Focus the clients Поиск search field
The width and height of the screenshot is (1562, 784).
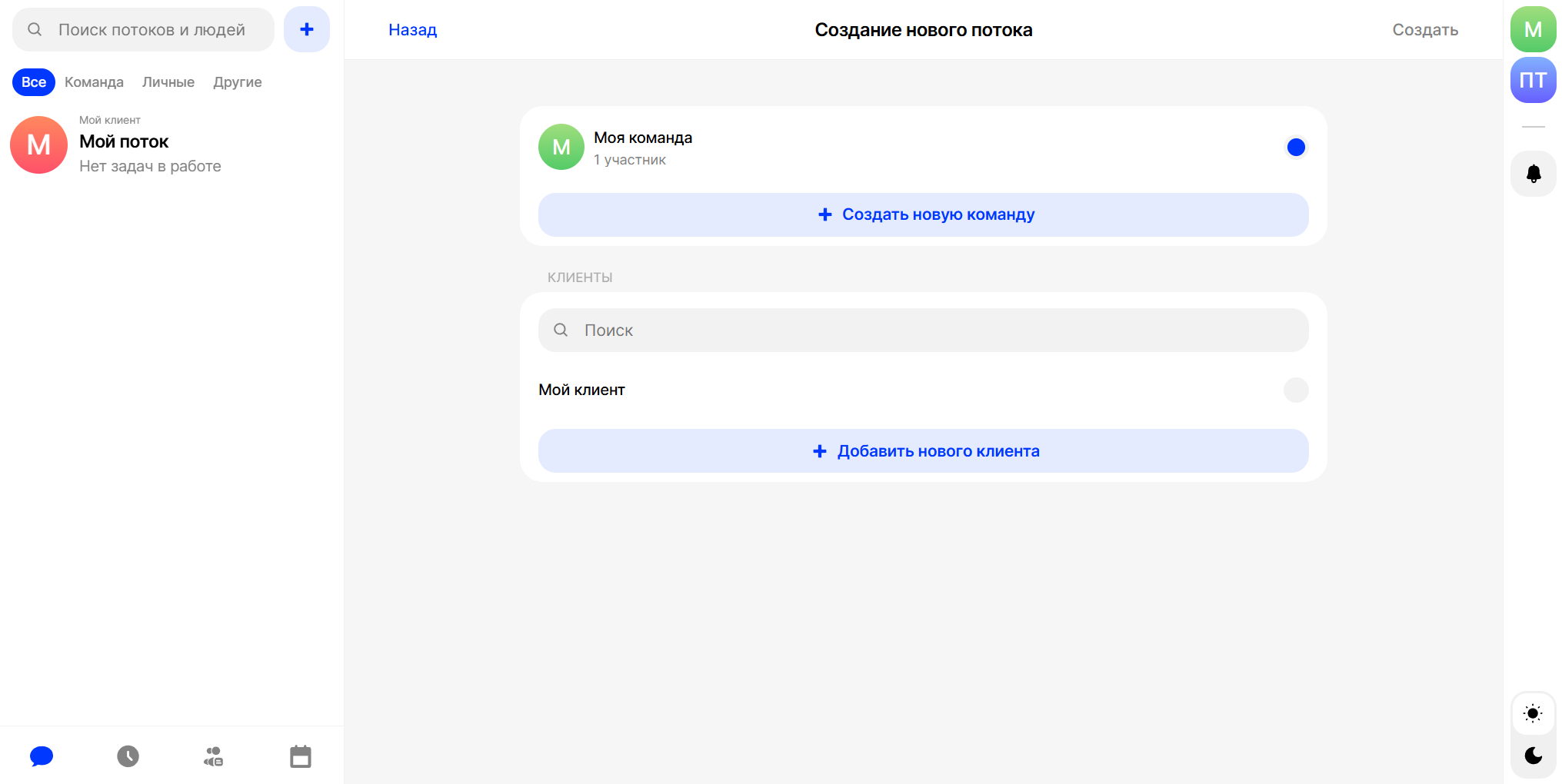click(923, 331)
